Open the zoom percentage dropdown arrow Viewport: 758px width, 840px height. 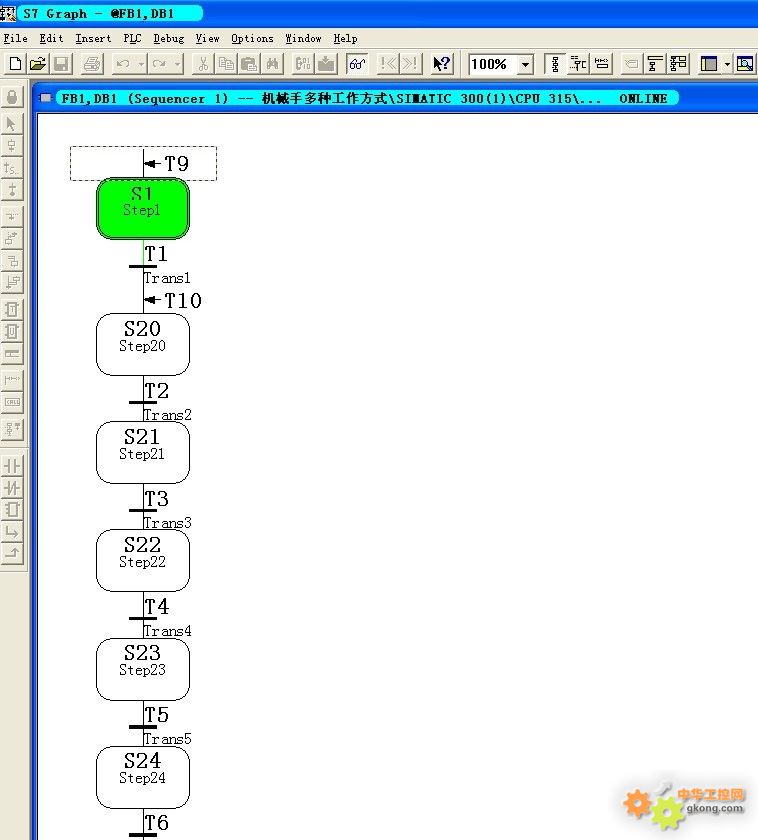[x=526, y=64]
